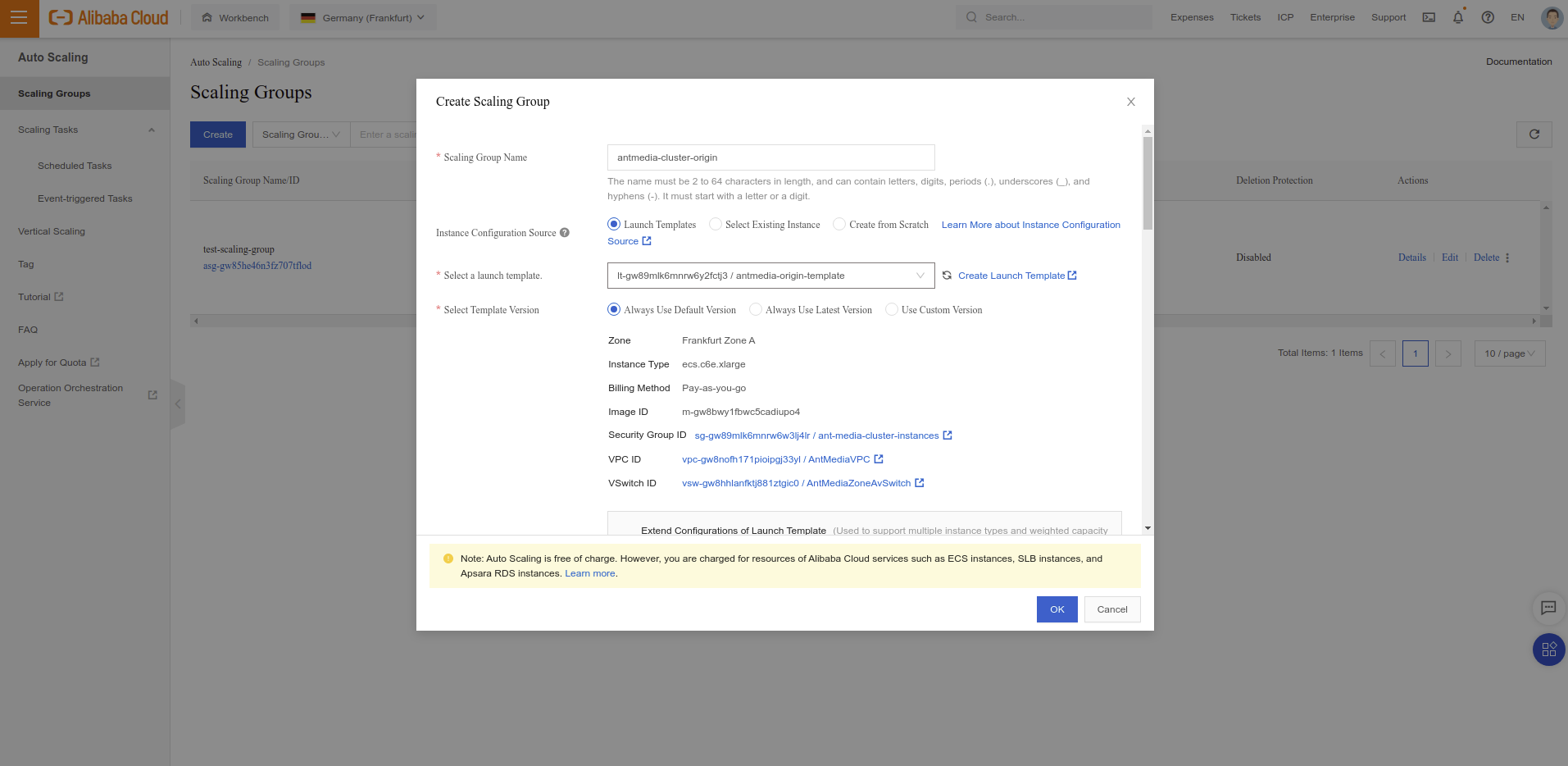Viewport: 1568px width, 766px height.
Task: Choose Use Custom Version radio
Action: 891,309
